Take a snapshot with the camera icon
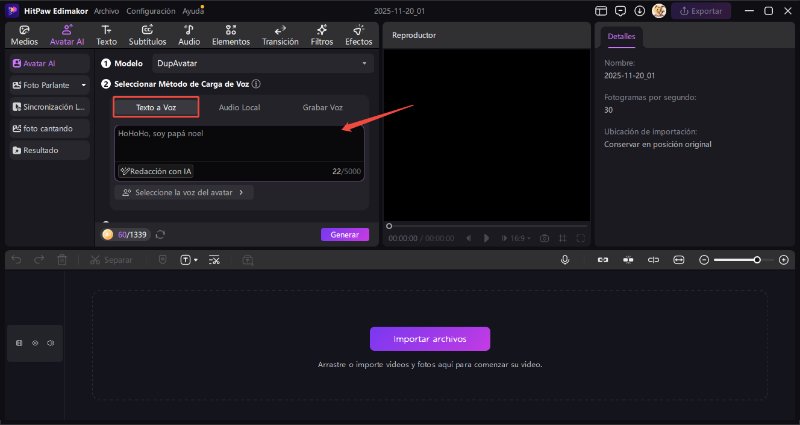This screenshot has height=425, width=800. (x=544, y=238)
